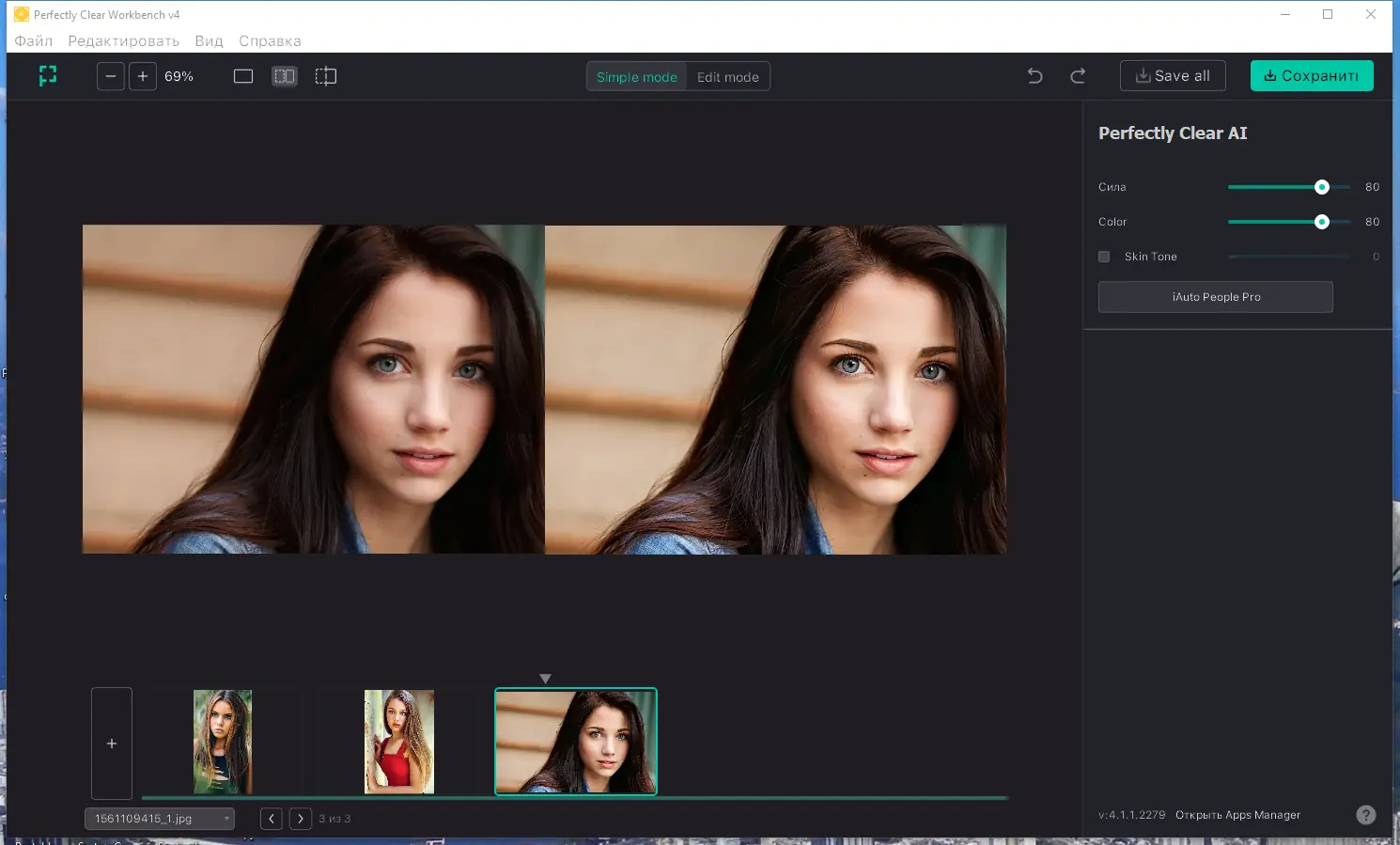1400x845 pixels.
Task: Select side-by-side comparison view
Action: pyautogui.click(x=285, y=76)
